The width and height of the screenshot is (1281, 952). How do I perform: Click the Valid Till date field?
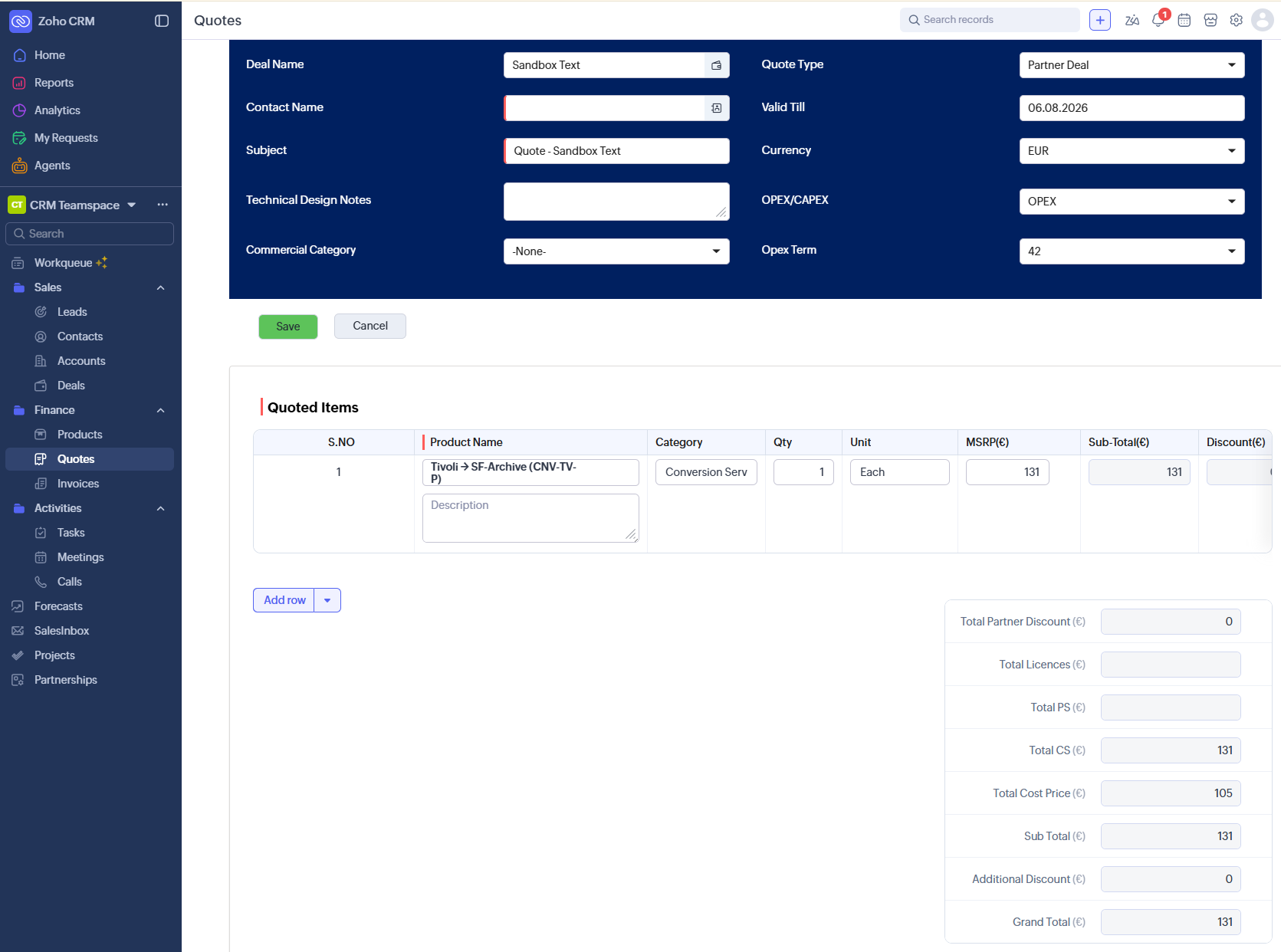point(1132,108)
